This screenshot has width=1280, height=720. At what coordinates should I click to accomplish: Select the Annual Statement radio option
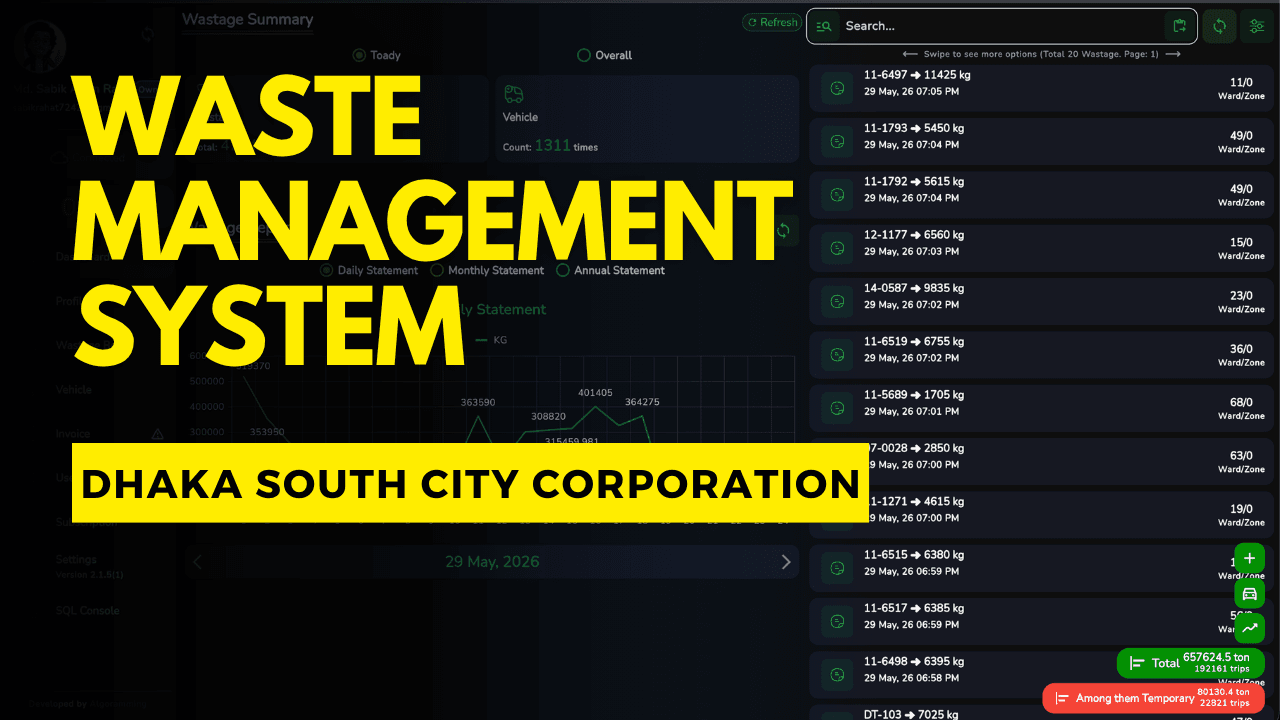563,270
